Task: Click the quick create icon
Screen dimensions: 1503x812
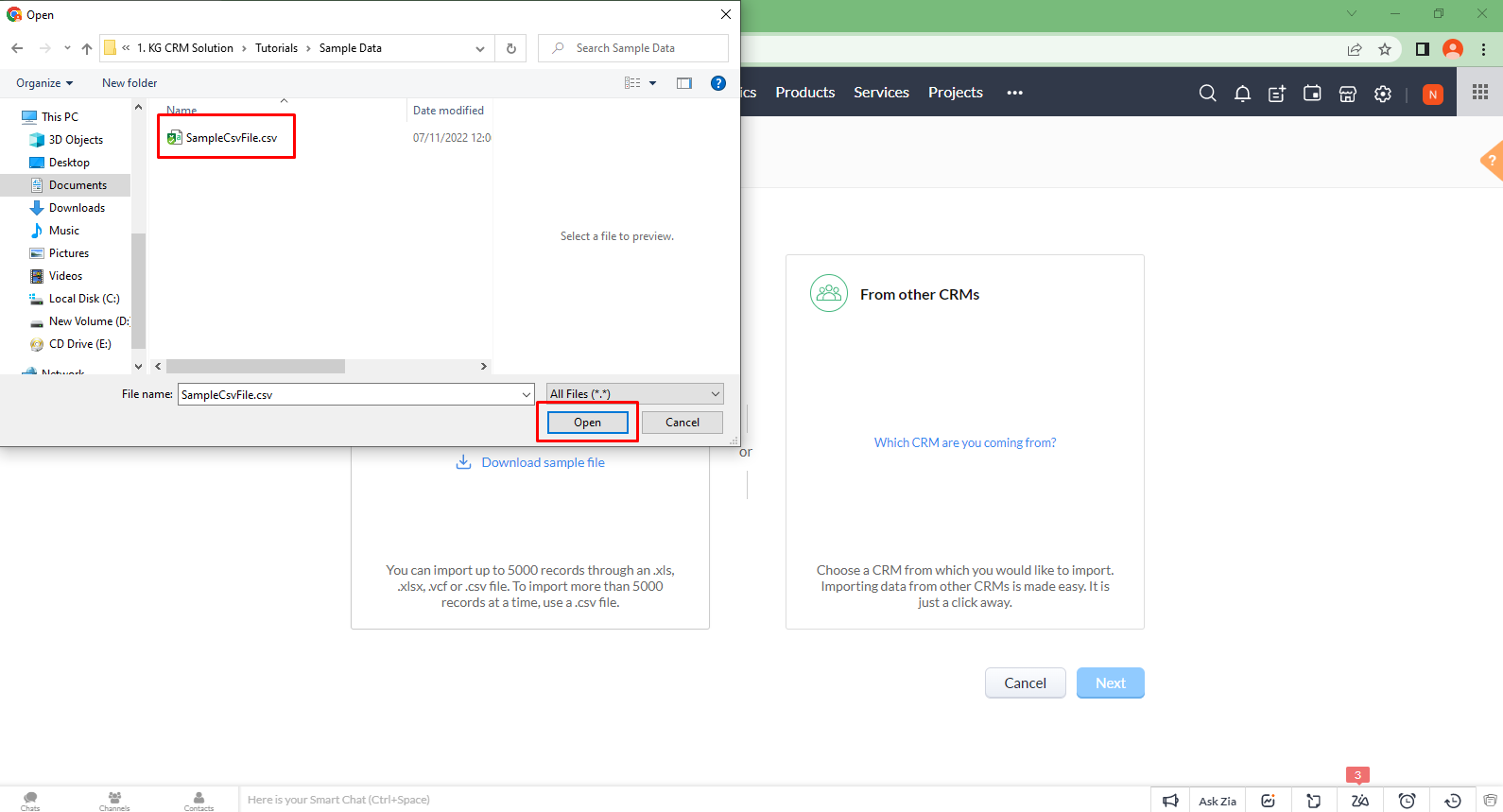Action: point(1277,93)
